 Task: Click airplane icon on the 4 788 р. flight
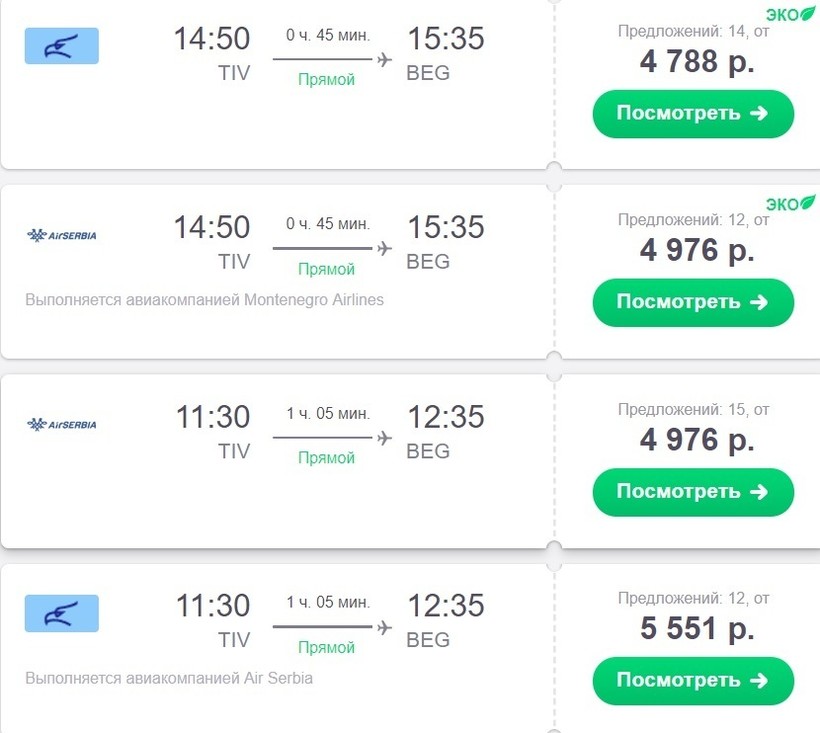(384, 59)
